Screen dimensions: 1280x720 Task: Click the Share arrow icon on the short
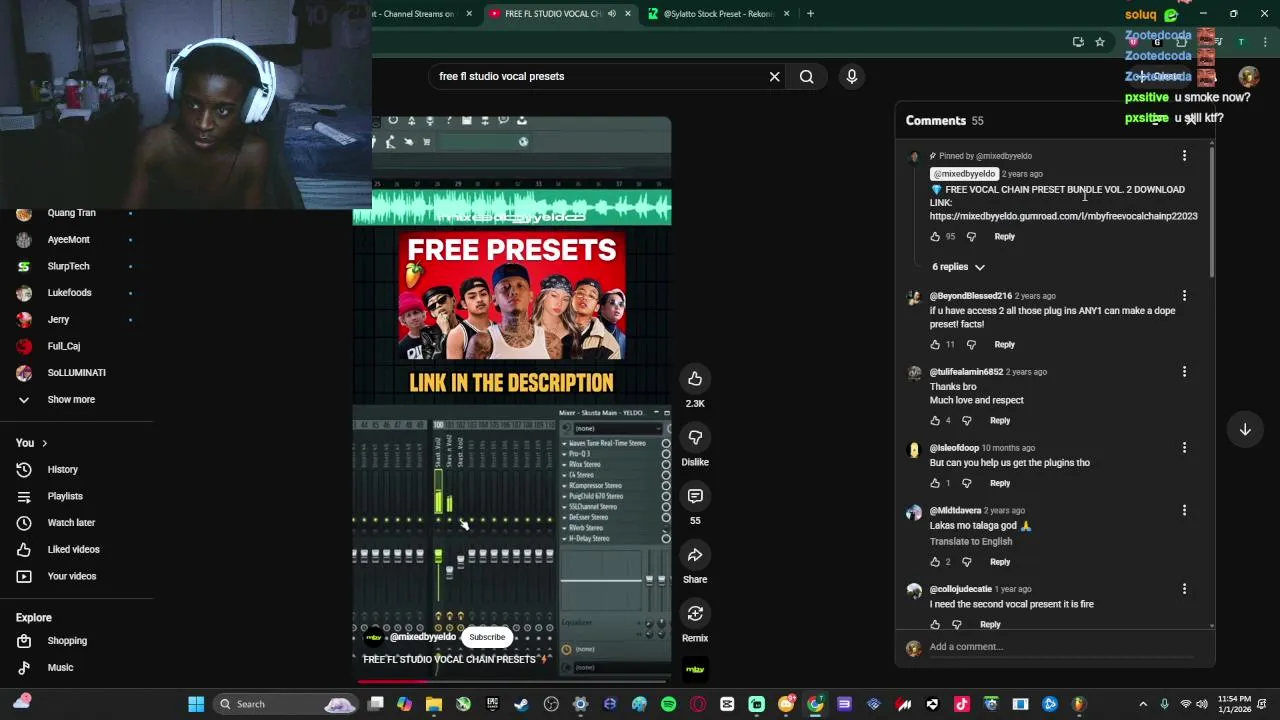[x=695, y=555]
